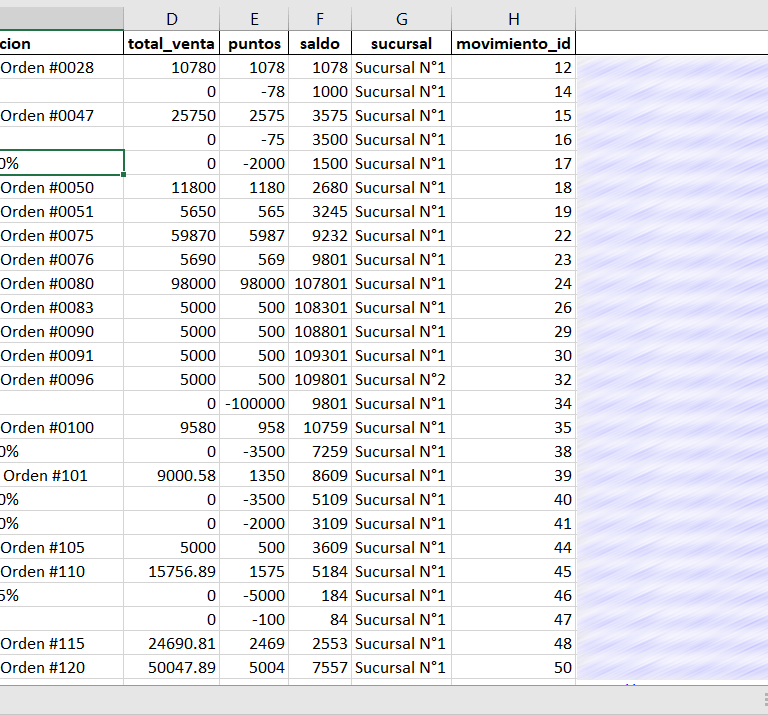Select total_venta value 50047.89
The width and height of the screenshot is (768, 715).
coord(171,667)
